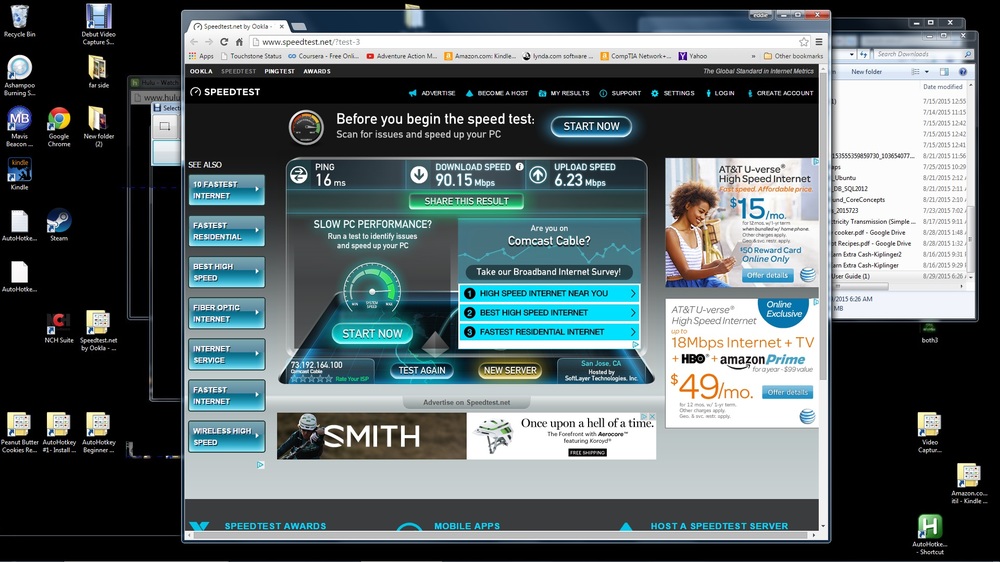The width and height of the screenshot is (1000, 562).
Task: Select the Speedtest.net browser tab
Action: coord(239,27)
